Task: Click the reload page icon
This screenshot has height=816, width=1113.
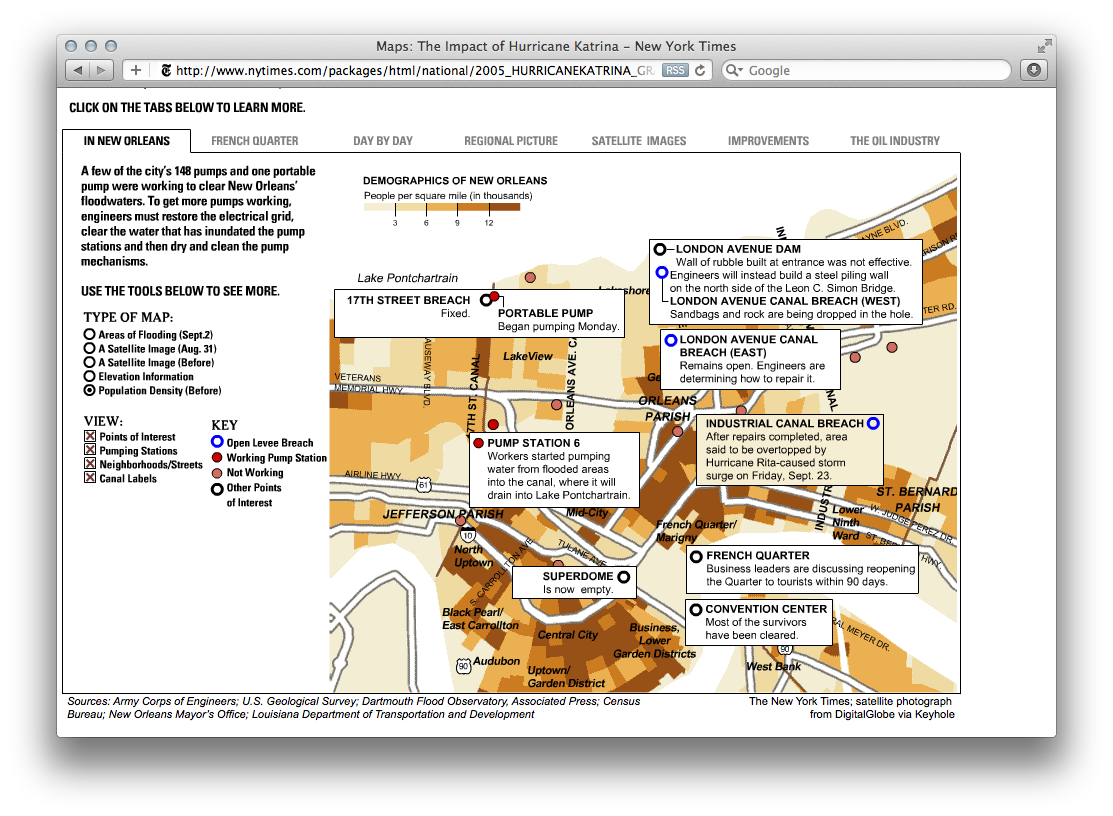Action: pyautogui.click(x=701, y=70)
